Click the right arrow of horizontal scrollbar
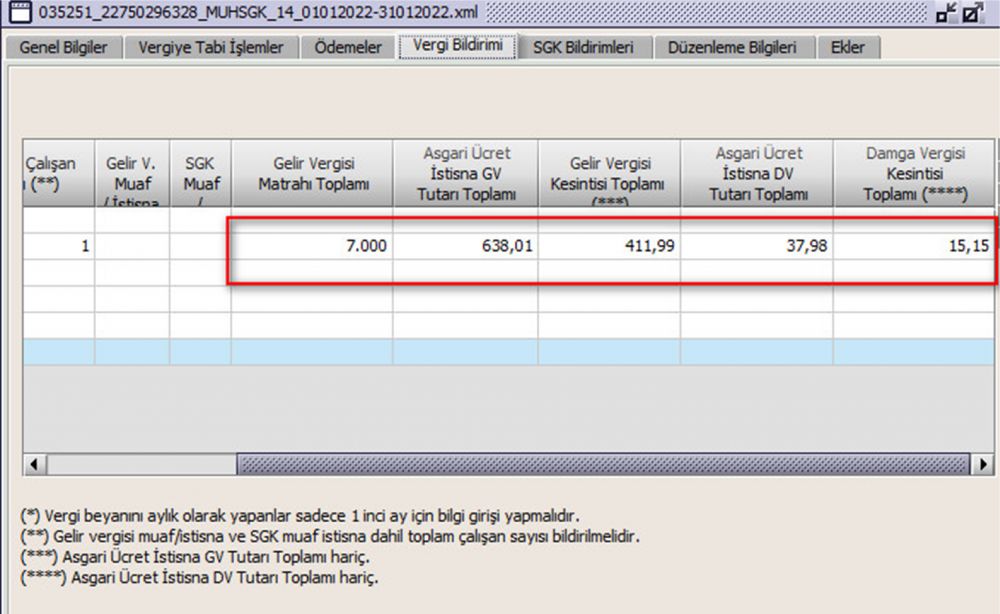 (984, 465)
